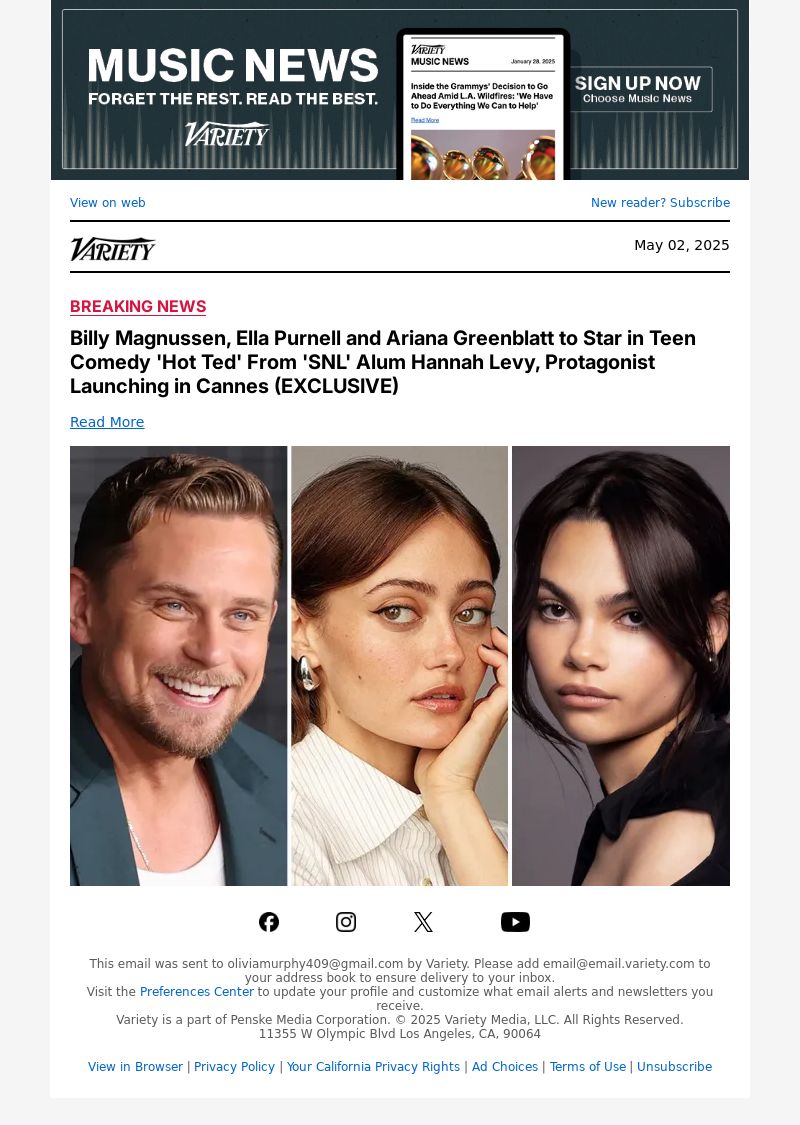The image size is (800, 1125).
Task: Click View in Browser footer link
Action: (x=135, y=1067)
